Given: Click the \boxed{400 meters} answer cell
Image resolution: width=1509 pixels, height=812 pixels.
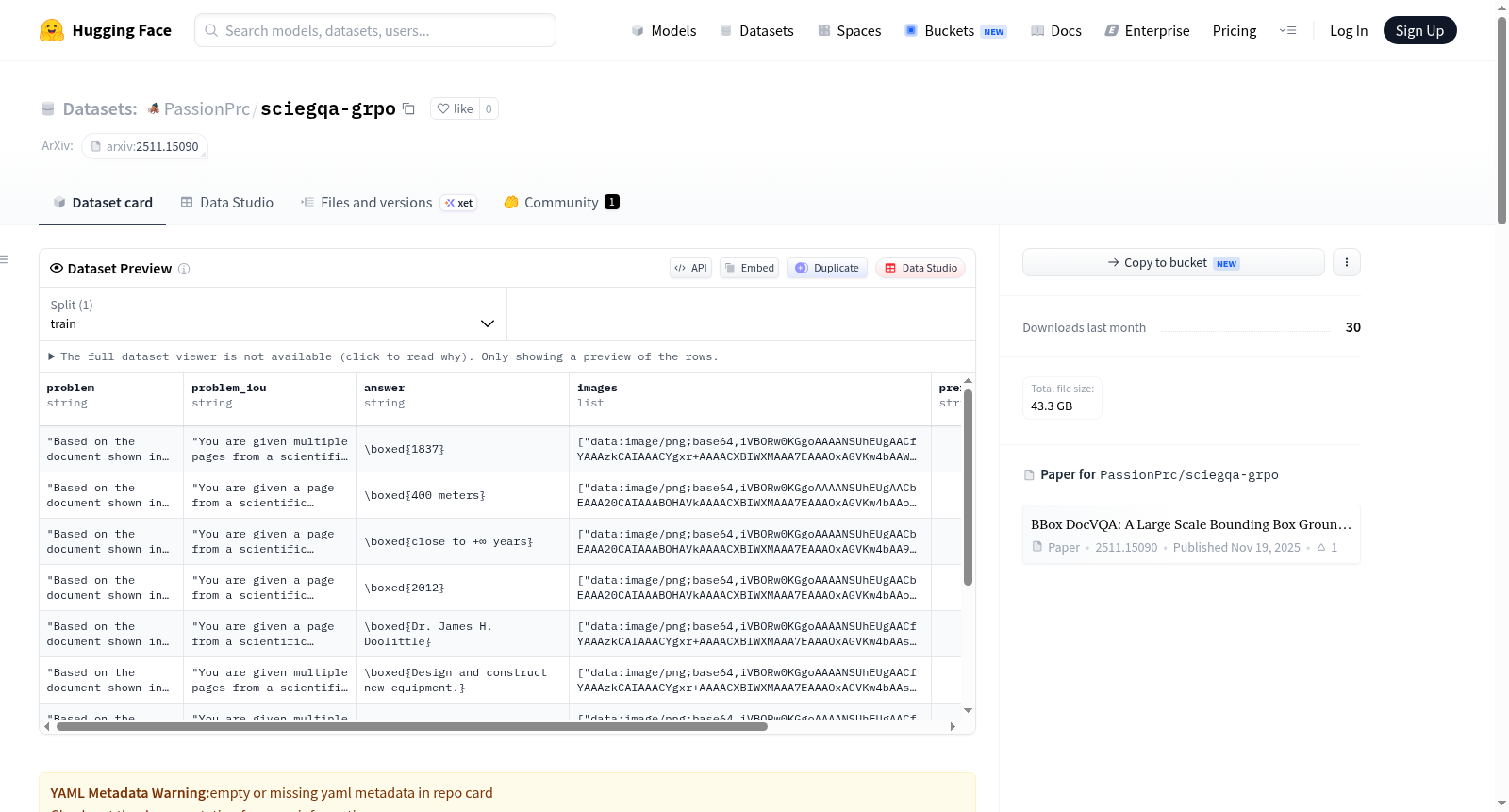Looking at the screenshot, I should [x=463, y=495].
